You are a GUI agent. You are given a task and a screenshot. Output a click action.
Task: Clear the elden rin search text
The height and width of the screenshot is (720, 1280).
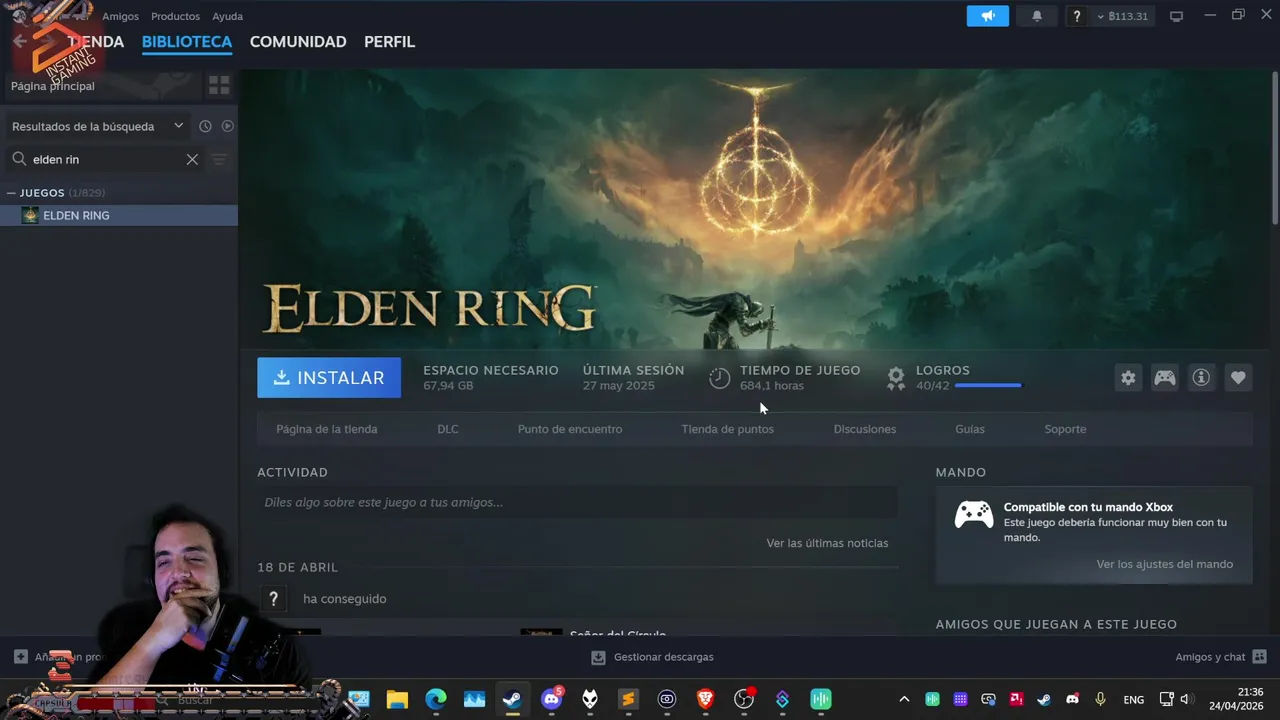coord(192,159)
